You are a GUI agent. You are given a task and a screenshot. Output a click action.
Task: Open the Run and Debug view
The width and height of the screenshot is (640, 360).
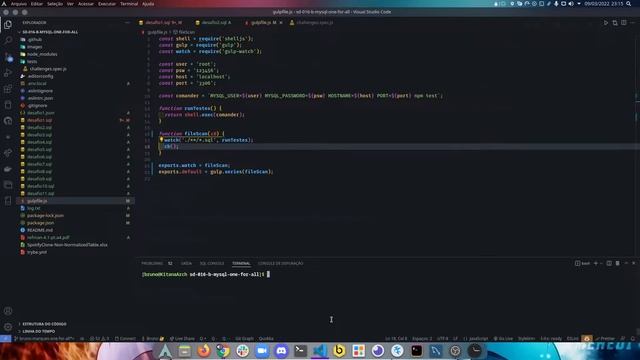point(8,73)
